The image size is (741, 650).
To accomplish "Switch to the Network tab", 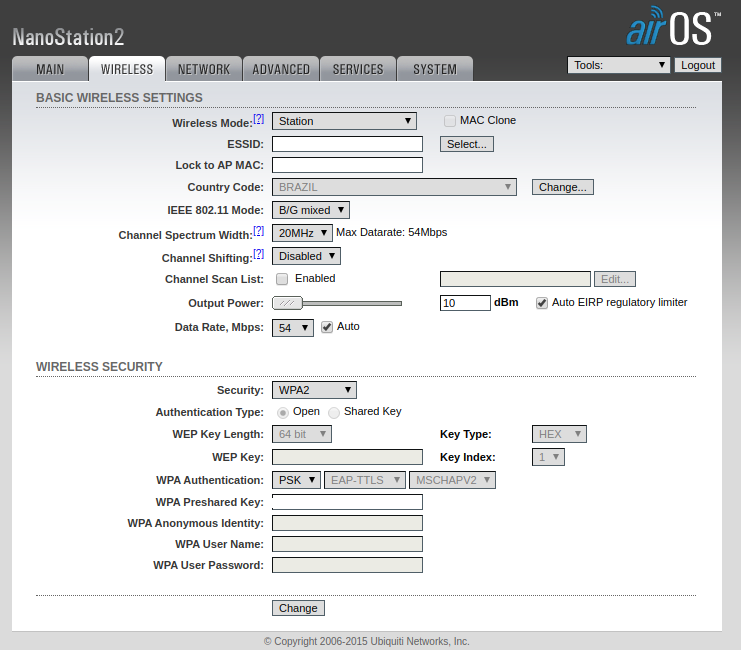I will 204,69.
